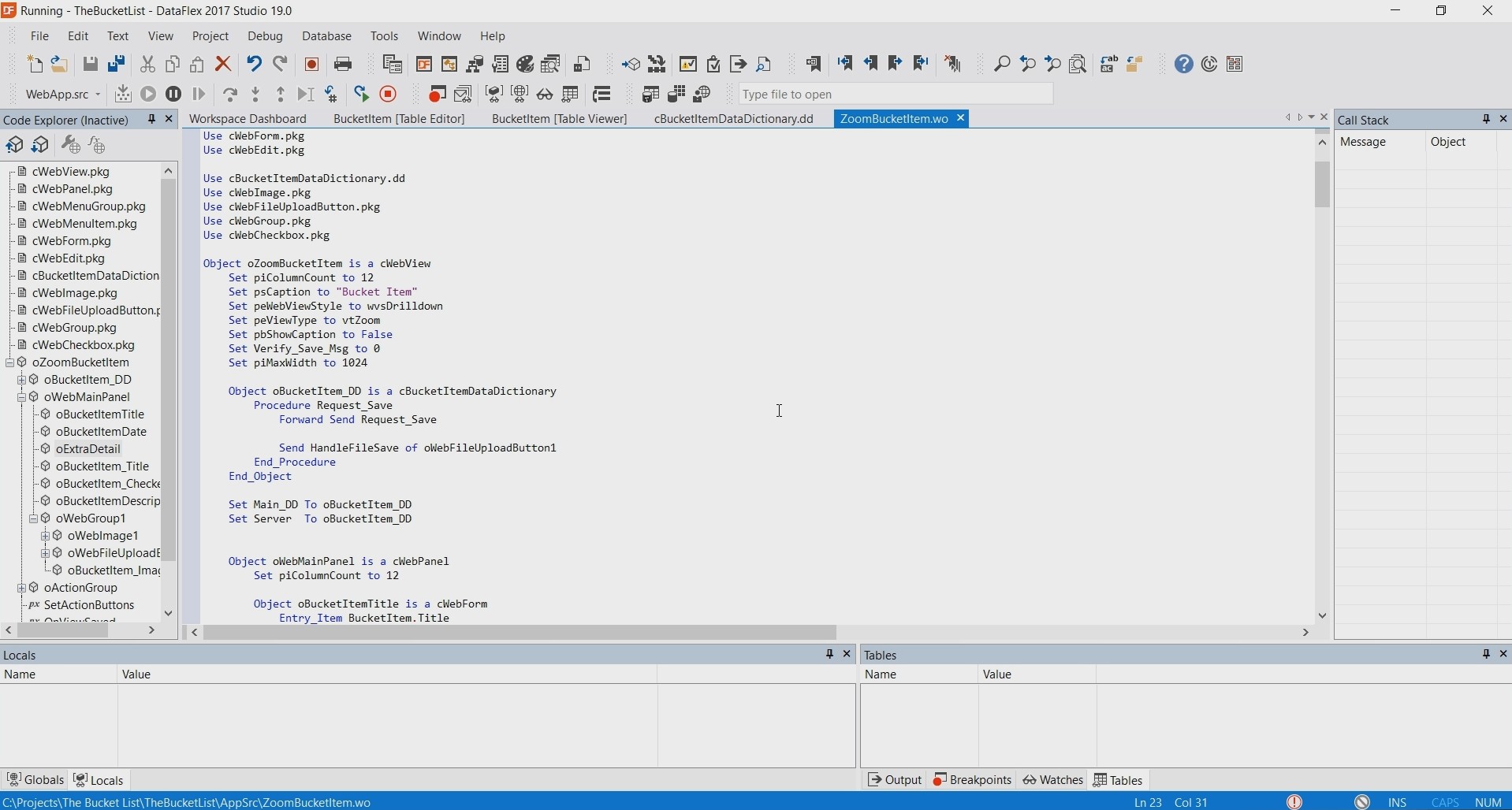Screen dimensions: 1512x810
Task: Click the red Stop program icon
Action: 389,95
